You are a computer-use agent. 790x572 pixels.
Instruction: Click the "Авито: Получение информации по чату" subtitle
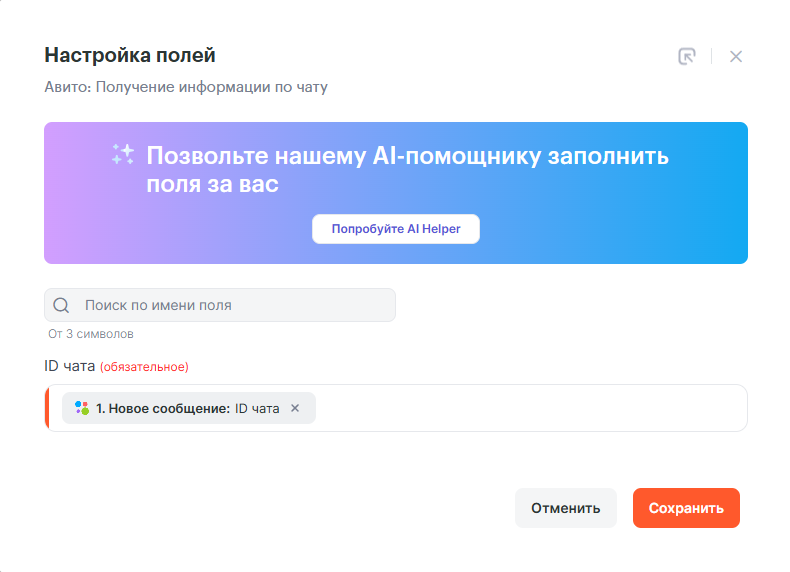pos(186,87)
